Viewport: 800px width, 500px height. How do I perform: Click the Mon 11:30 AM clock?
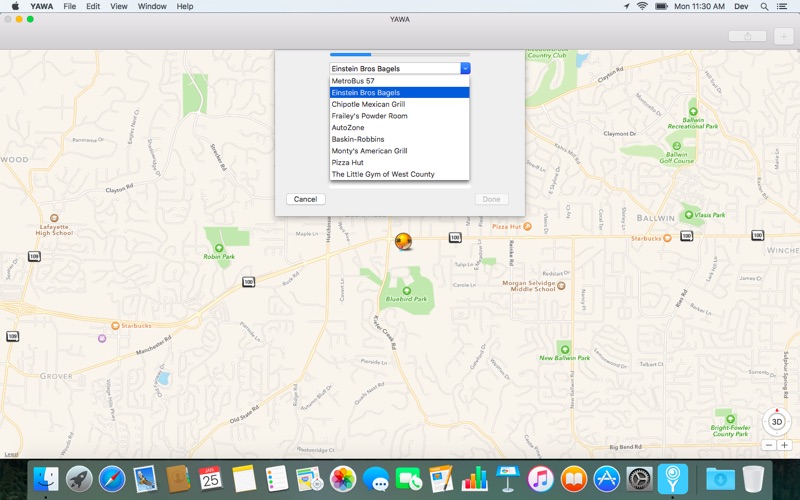(699, 6)
